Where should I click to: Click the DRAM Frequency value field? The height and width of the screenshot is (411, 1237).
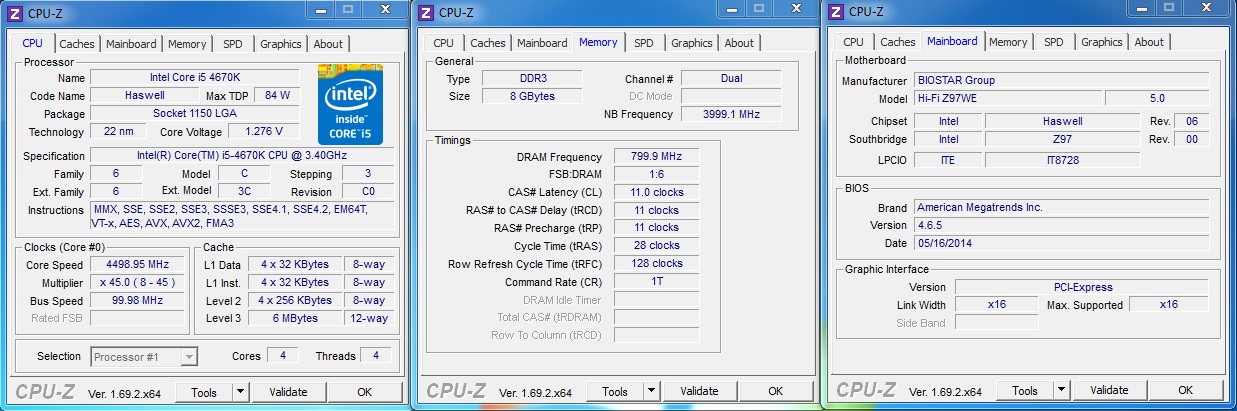coord(654,157)
